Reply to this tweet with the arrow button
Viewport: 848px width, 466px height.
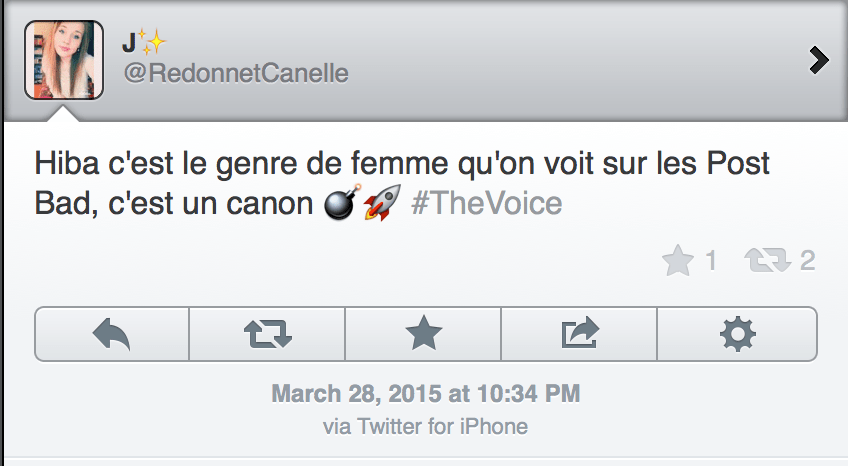pos(111,333)
